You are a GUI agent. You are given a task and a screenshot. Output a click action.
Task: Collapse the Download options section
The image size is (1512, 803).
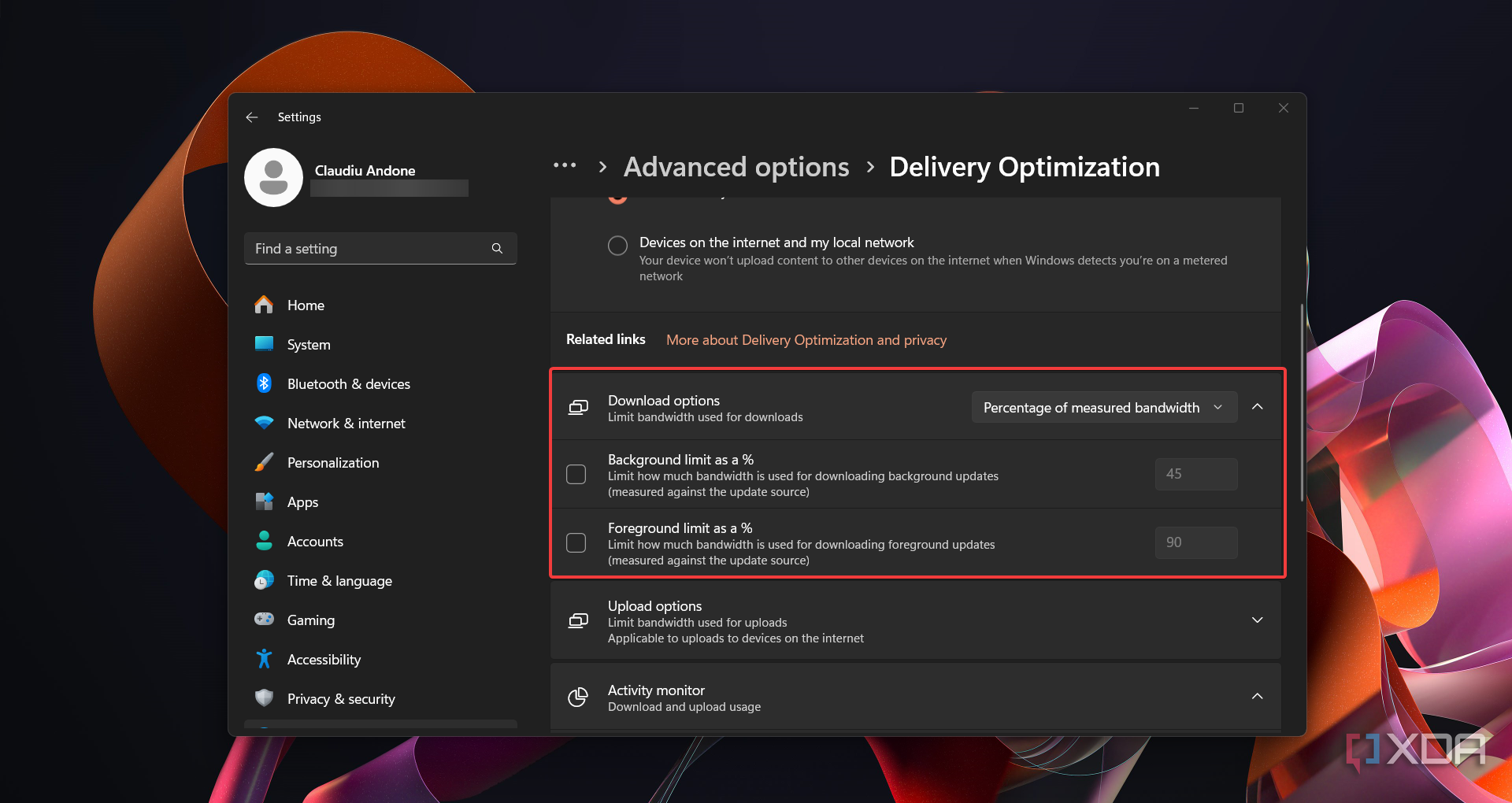click(1258, 407)
